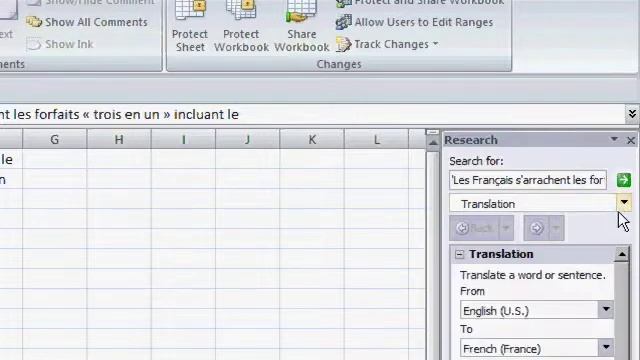Screen dimensions: 640x360
Task: Select the column L header
Action: [376, 140]
